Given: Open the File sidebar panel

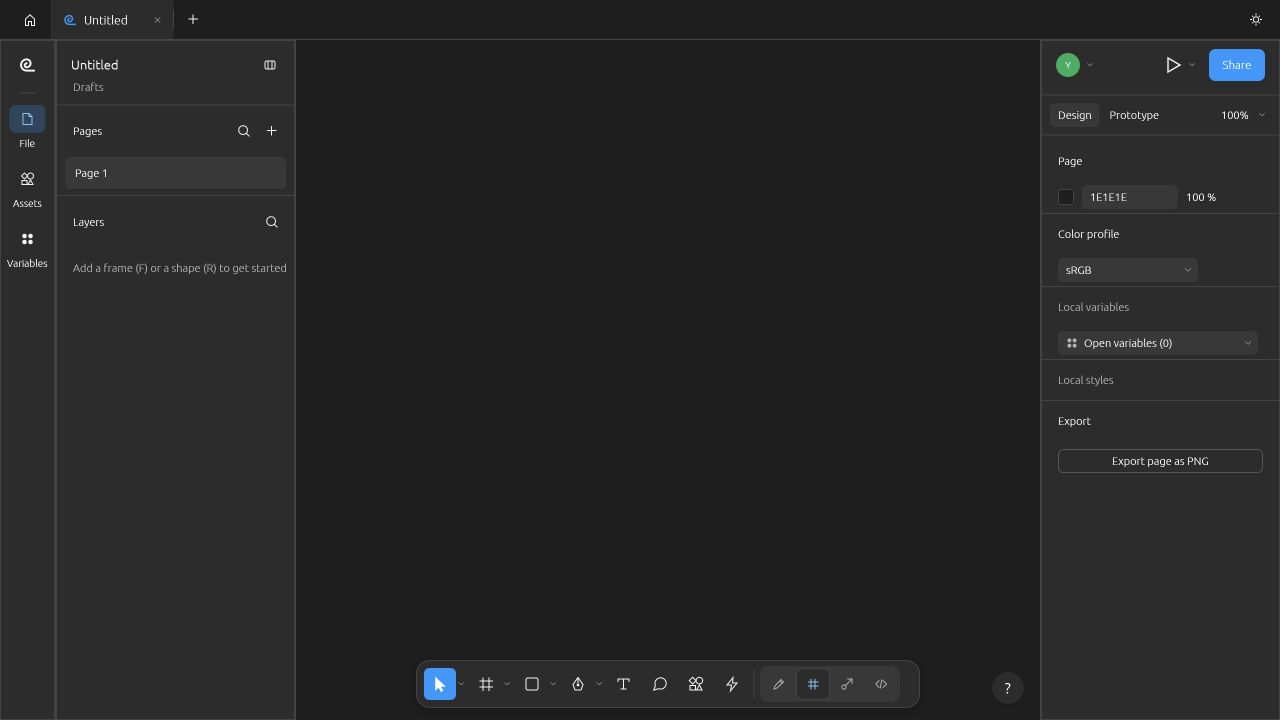Looking at the screenshot, I should pyautogui.click(x=27, y=128).
